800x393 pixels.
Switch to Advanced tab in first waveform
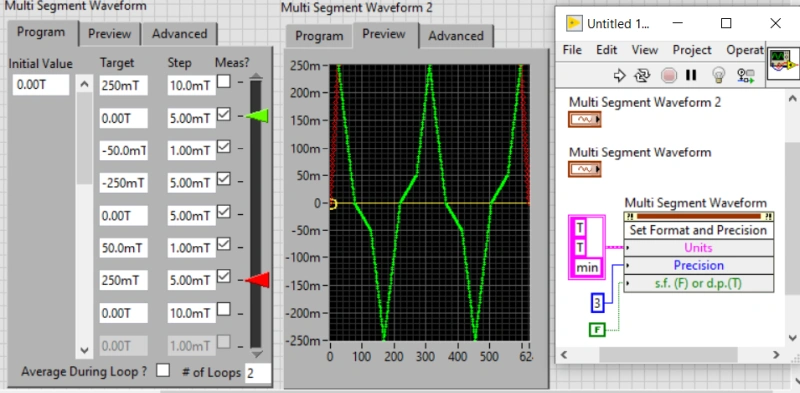pyautogui.click(x=180, y=34)
